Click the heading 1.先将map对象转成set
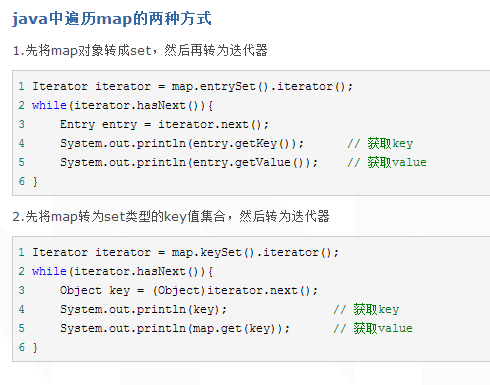Image resolution: width=490 pixels, height=385 pixels. 140,50
